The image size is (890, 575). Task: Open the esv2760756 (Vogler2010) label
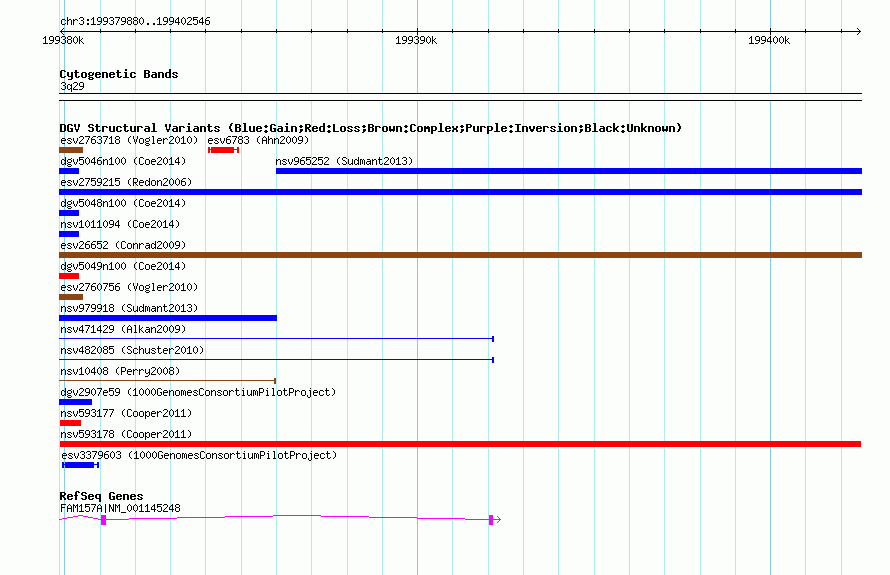coord(129,287)
